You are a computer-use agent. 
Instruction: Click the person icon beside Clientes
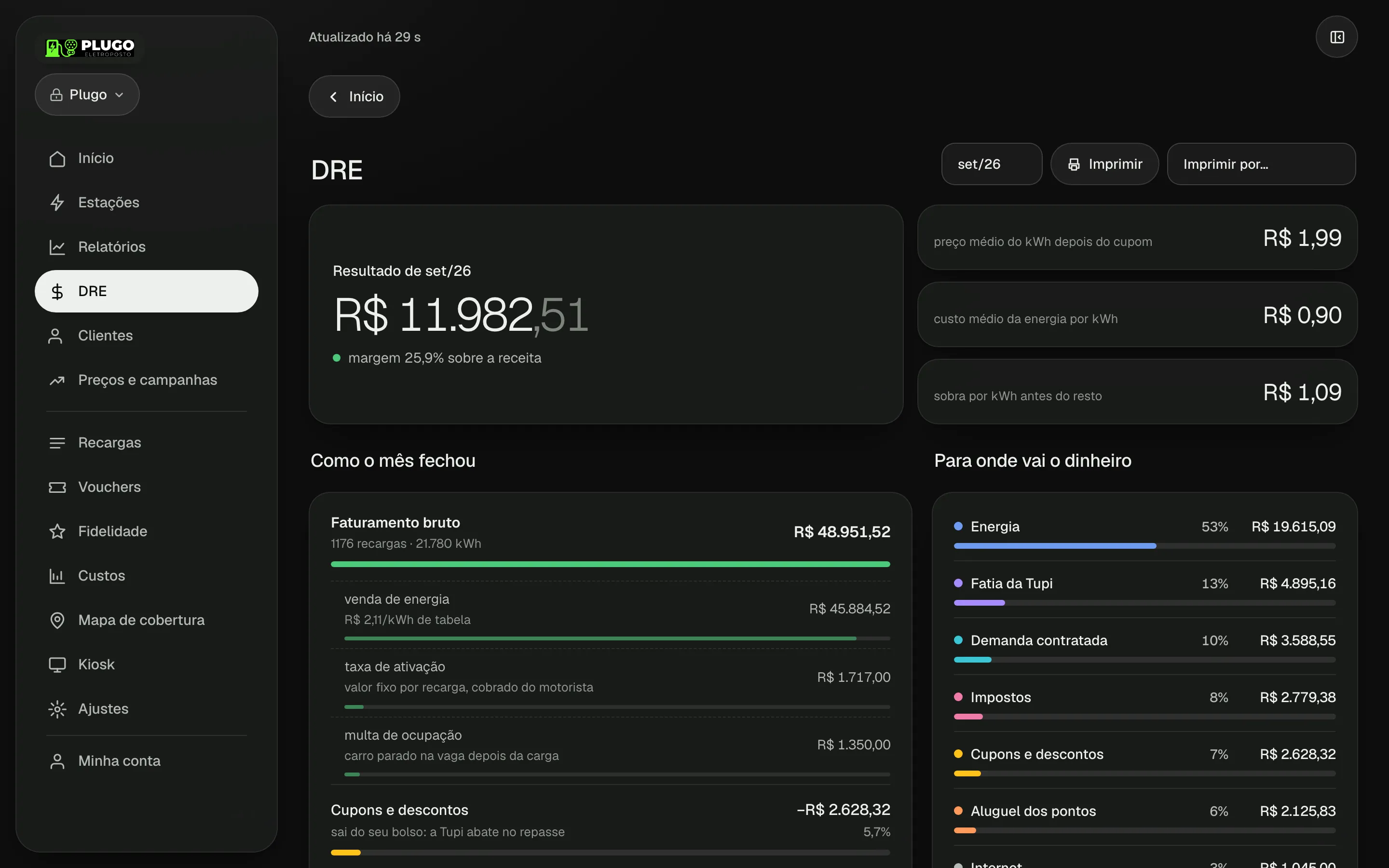tap(55, 336)
